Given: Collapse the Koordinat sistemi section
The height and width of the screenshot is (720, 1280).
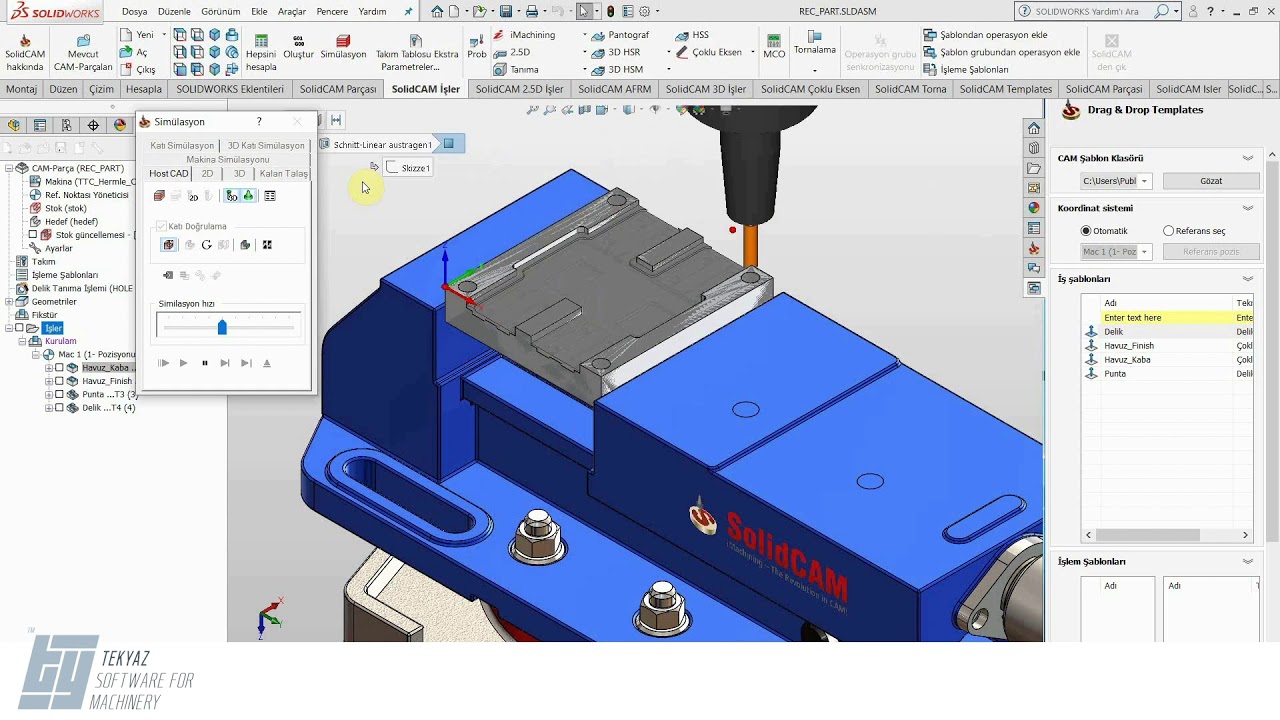Looking at the screenshot, I should pyautogui.click(x=1247, y=208).
